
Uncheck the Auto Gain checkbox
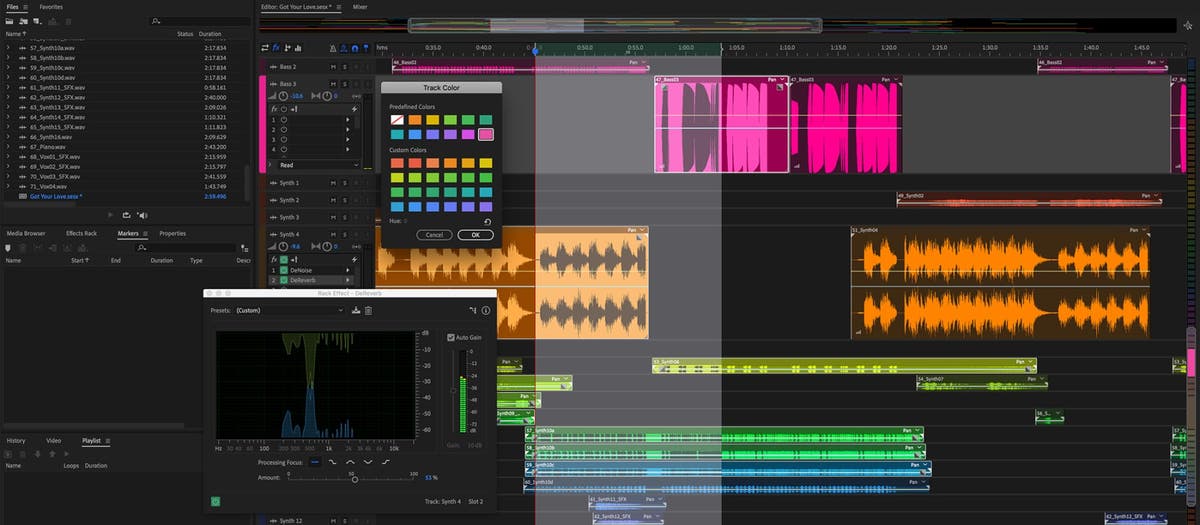[451, 337]
